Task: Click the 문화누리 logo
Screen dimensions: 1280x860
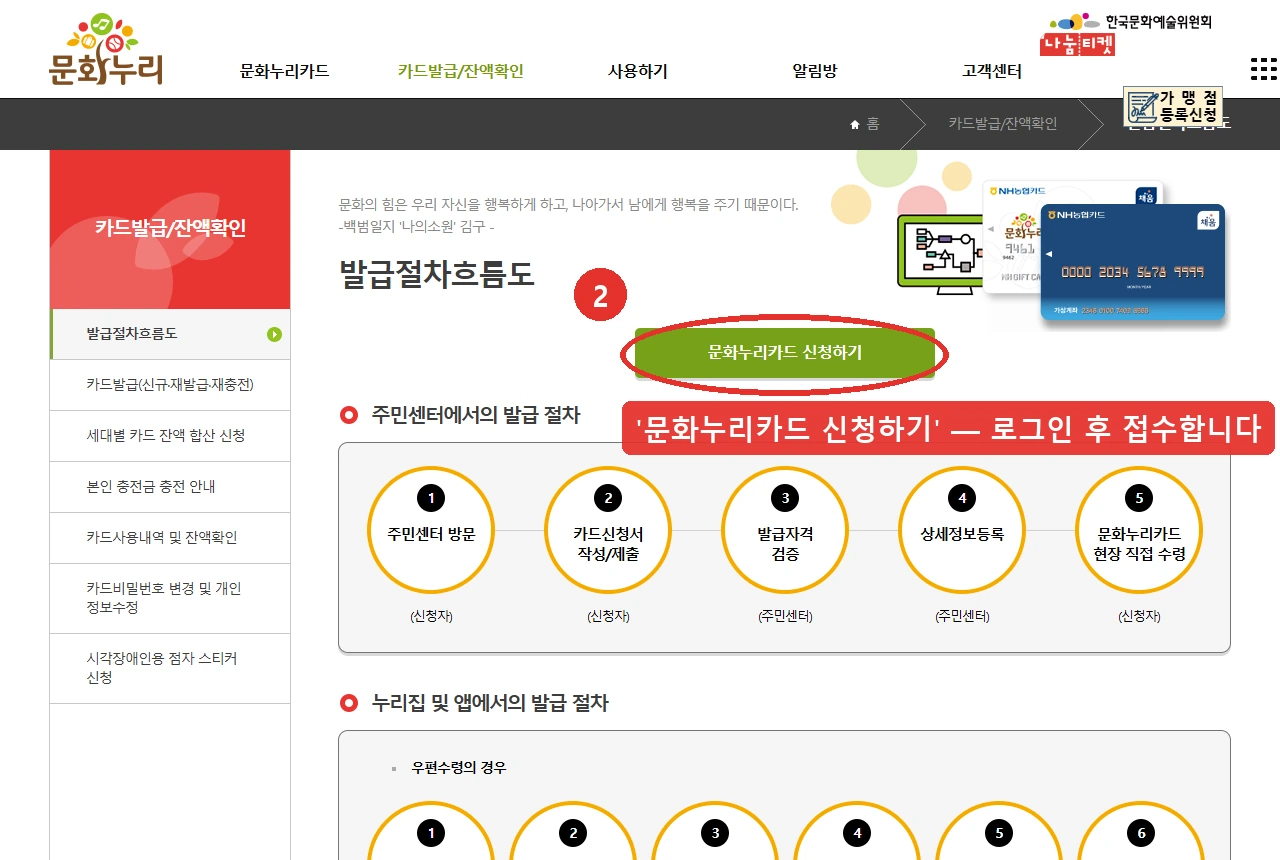Action: (106, 50)
